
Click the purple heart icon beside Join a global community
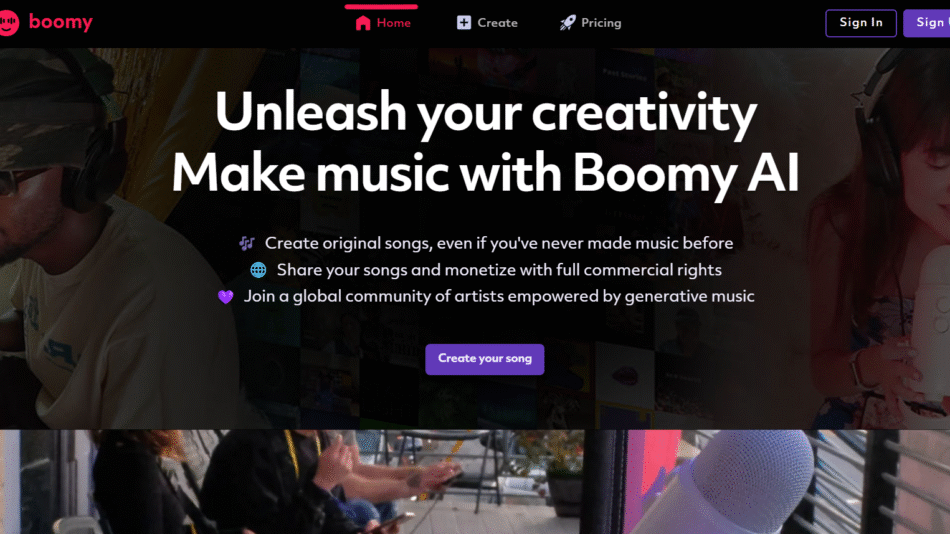225,296
